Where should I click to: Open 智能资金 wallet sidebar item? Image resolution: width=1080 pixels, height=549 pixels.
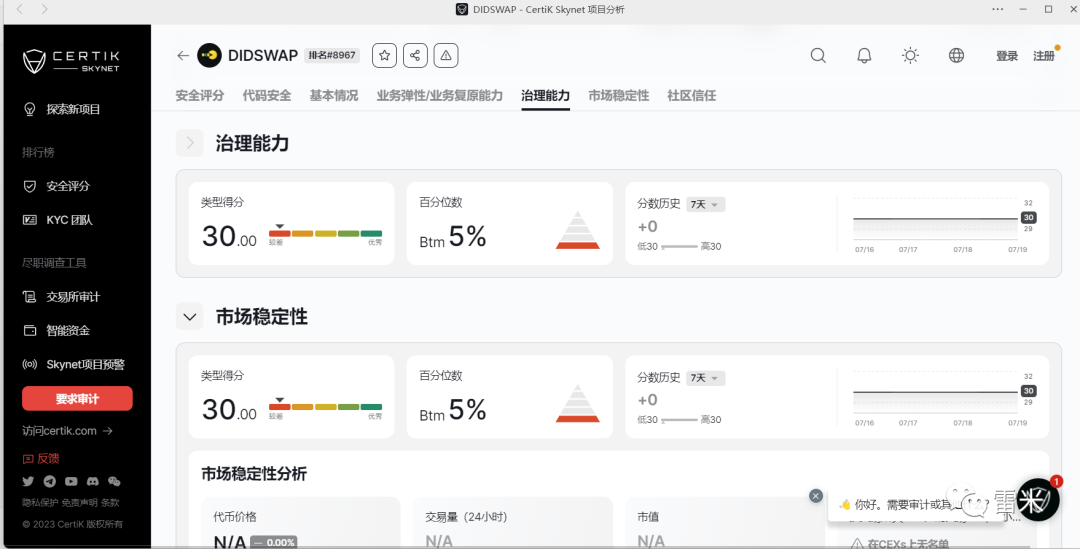56,331
